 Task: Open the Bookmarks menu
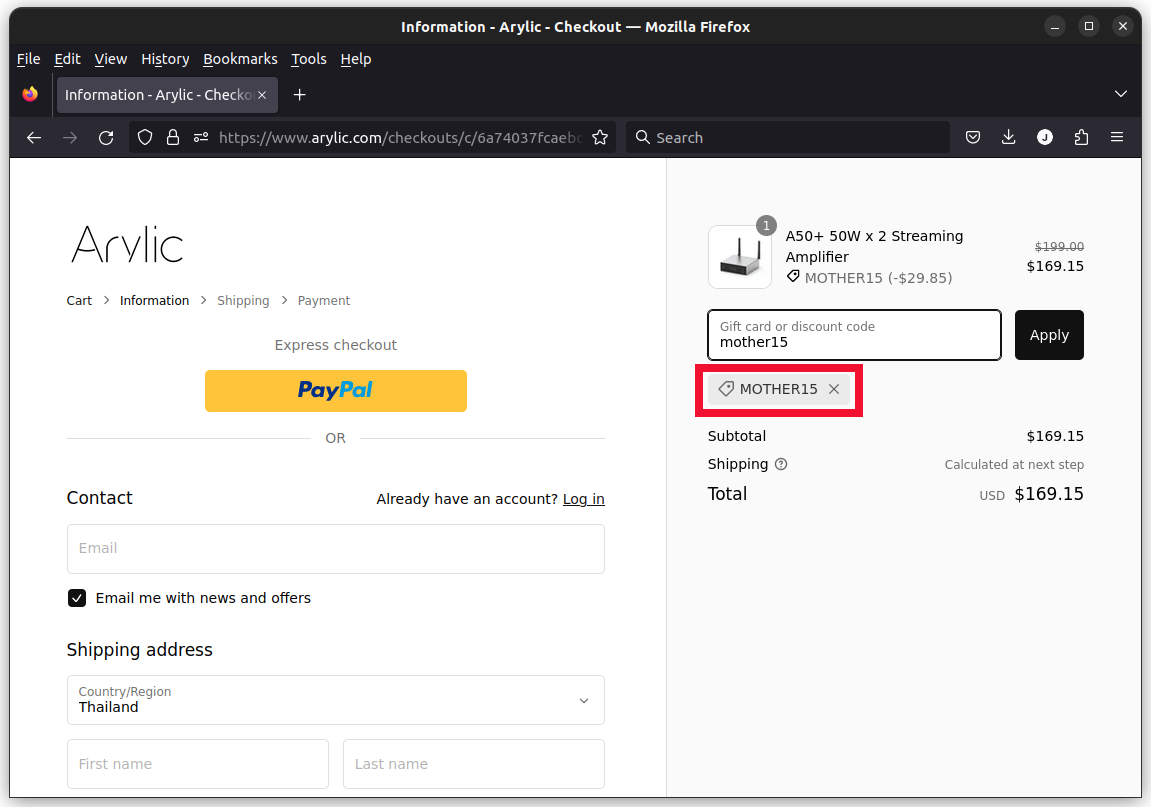coord(240,59)
